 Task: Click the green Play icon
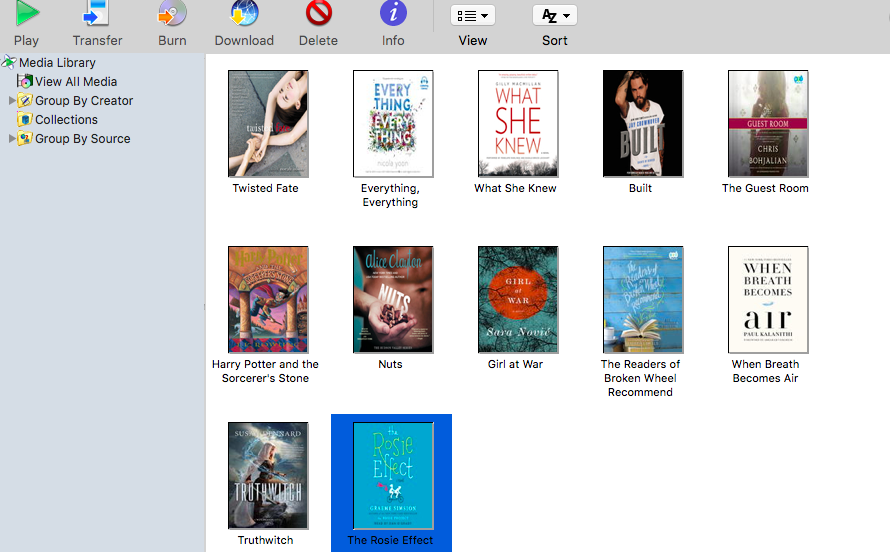click(x=27, y=13)
